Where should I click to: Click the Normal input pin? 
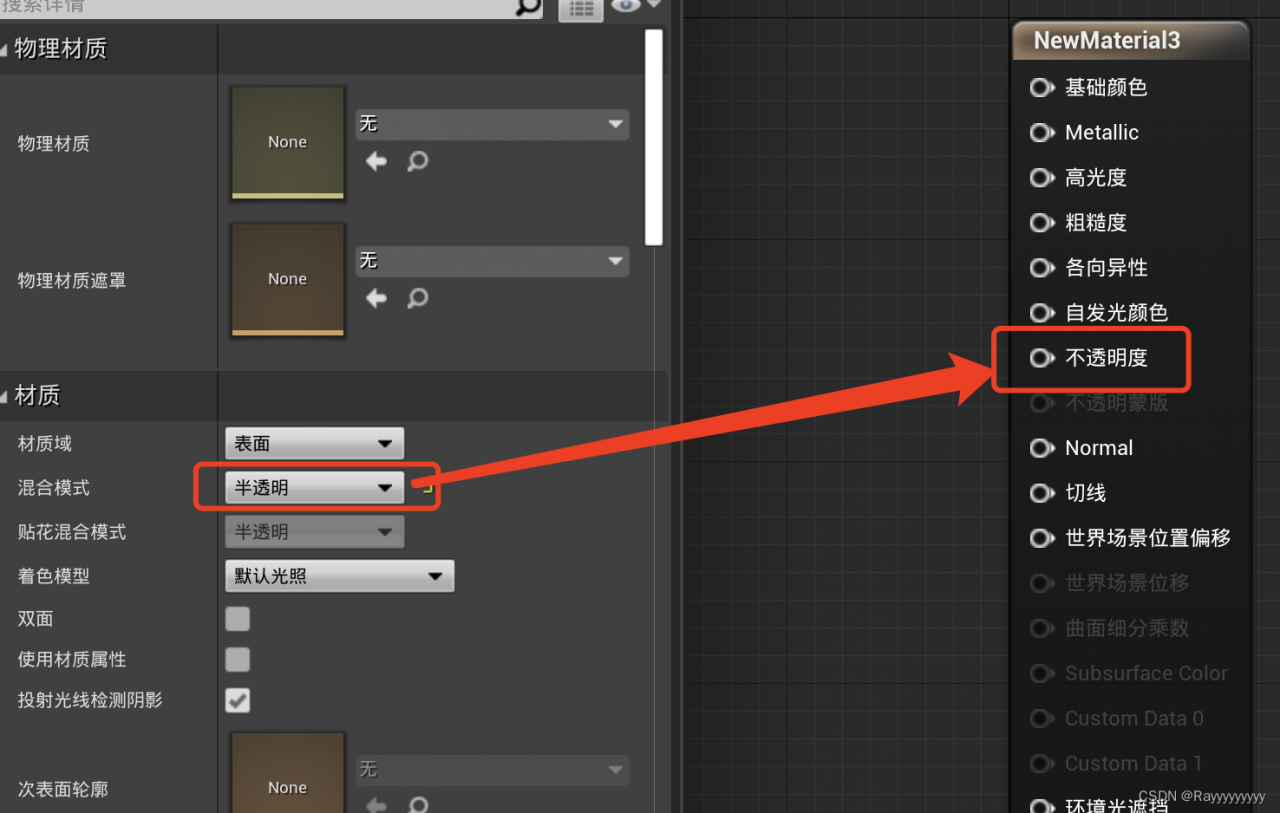1042,448
